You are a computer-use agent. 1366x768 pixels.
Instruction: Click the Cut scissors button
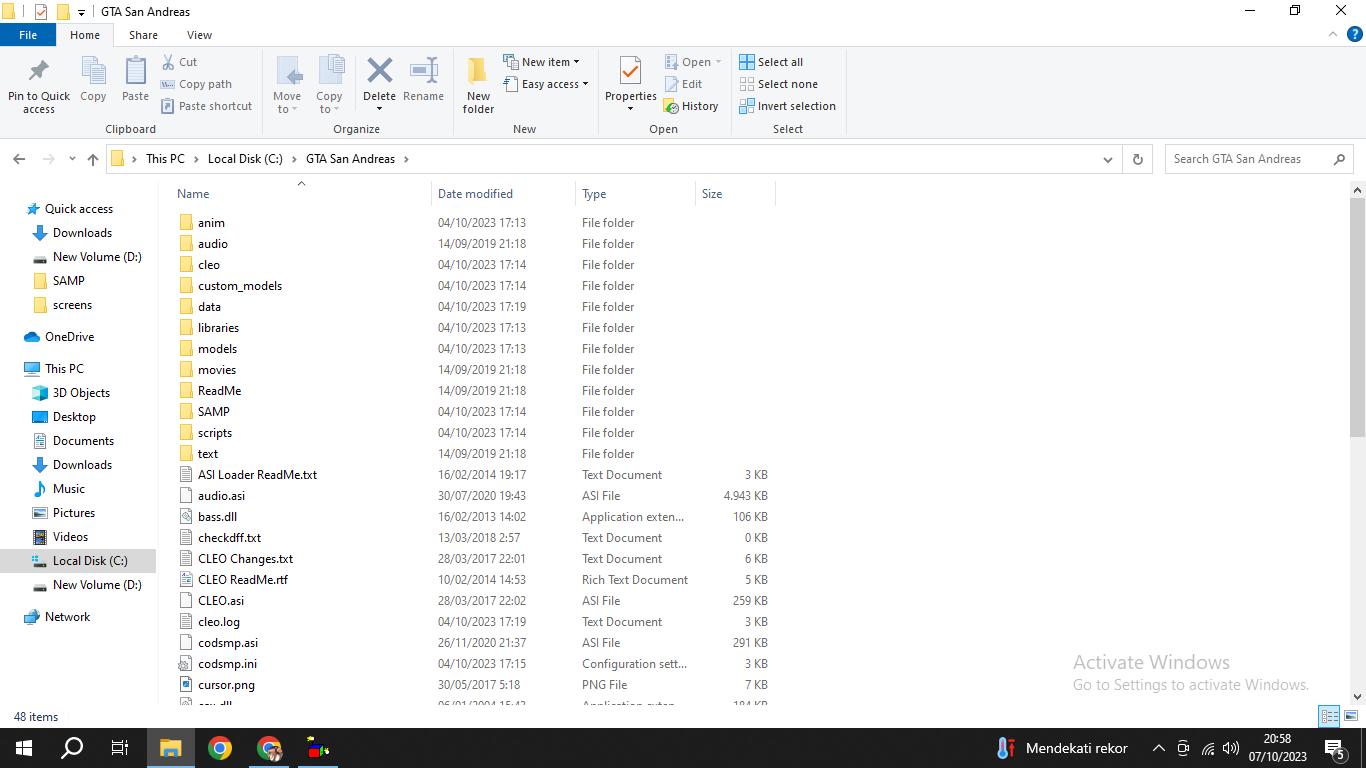tap(179, 62)
